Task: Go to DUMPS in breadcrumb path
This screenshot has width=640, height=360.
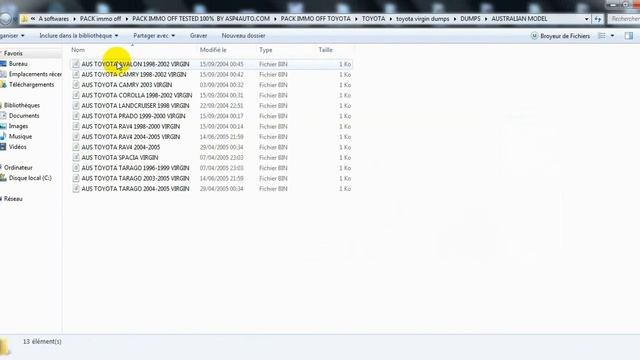Action: 470,19
